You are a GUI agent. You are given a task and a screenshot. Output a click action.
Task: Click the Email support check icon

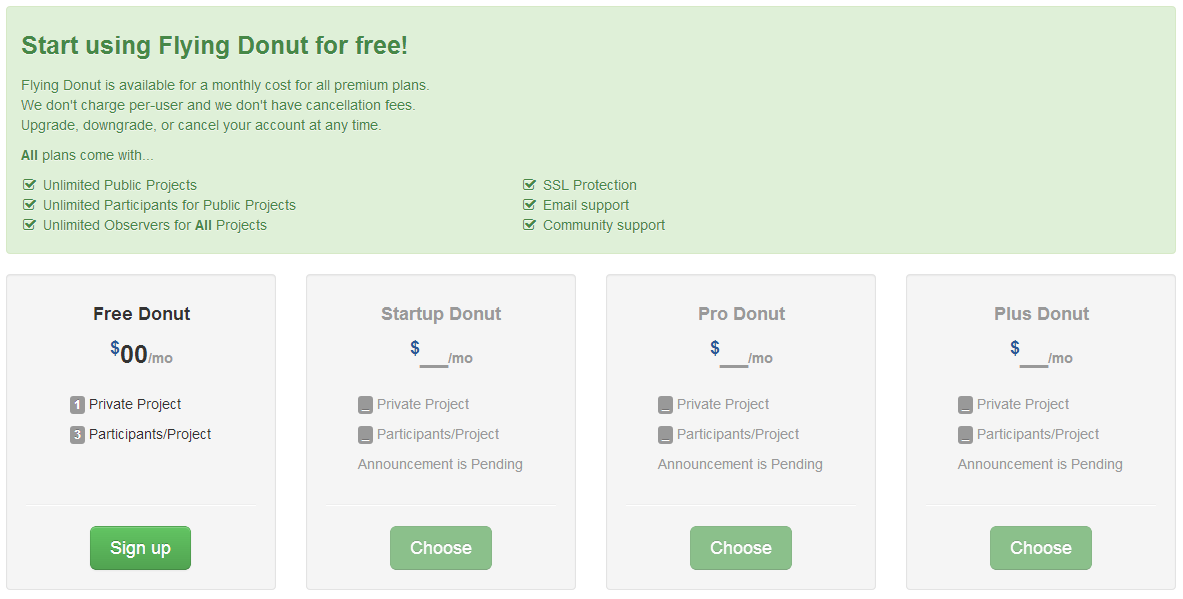pyautogui.click(x=529, y=205)
